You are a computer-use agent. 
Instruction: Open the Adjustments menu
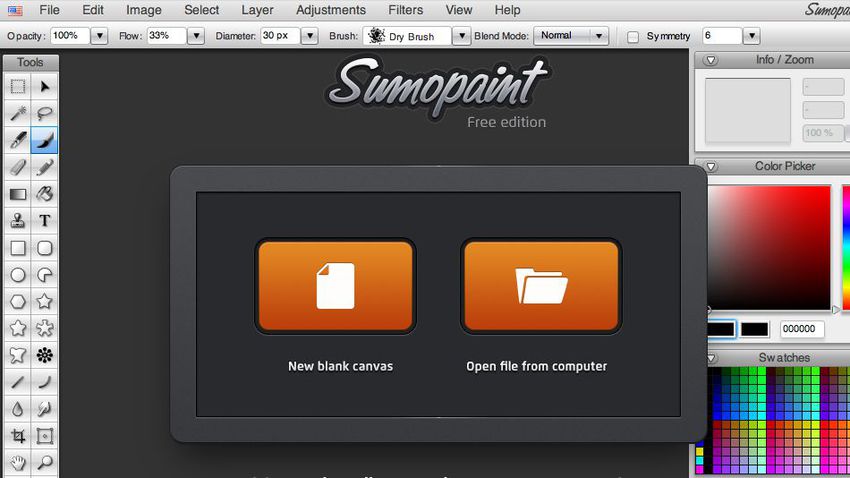[x=331, y=10]
